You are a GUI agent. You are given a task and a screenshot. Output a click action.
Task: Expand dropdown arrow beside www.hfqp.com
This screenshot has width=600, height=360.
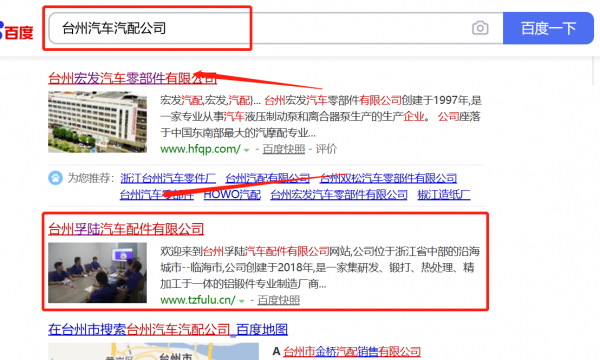pyautogui.click(x=246, y=150)
